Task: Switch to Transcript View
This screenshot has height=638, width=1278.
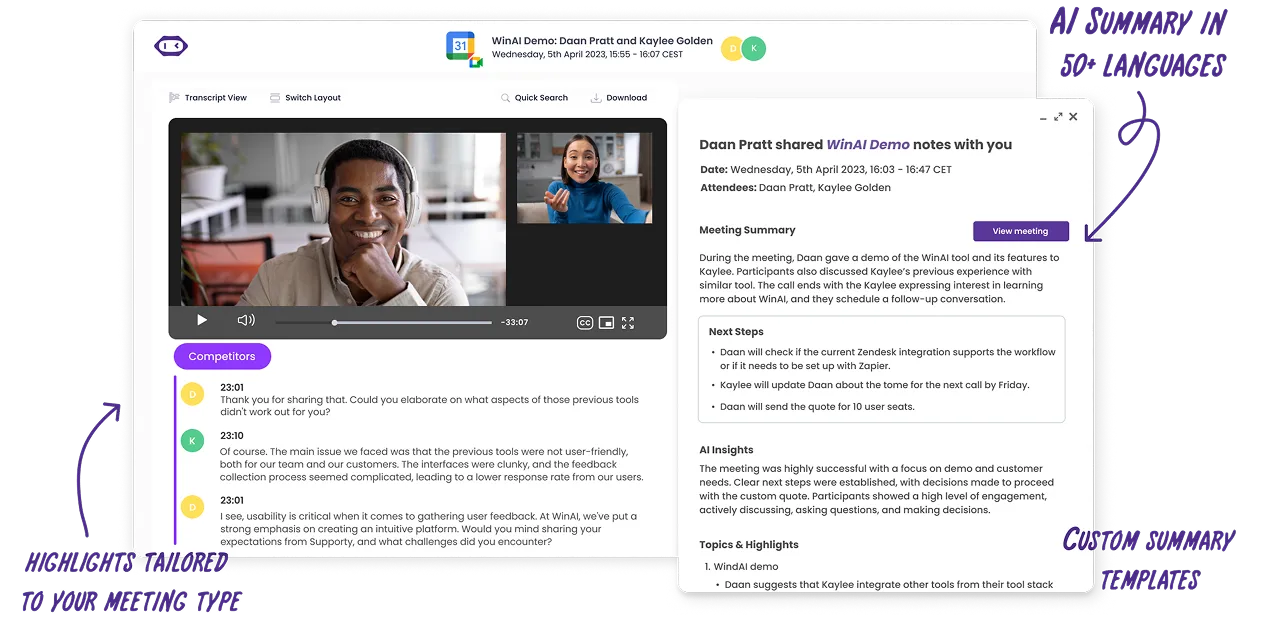Action: (208, 97)
